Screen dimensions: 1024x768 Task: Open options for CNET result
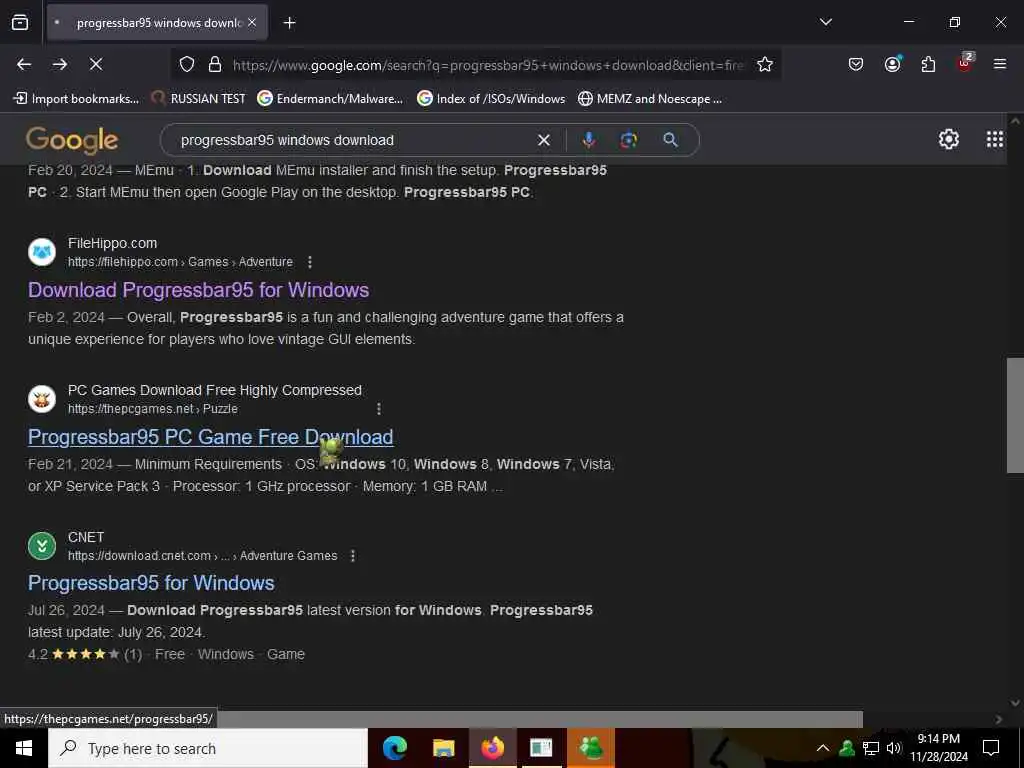(x=353, y=556)
